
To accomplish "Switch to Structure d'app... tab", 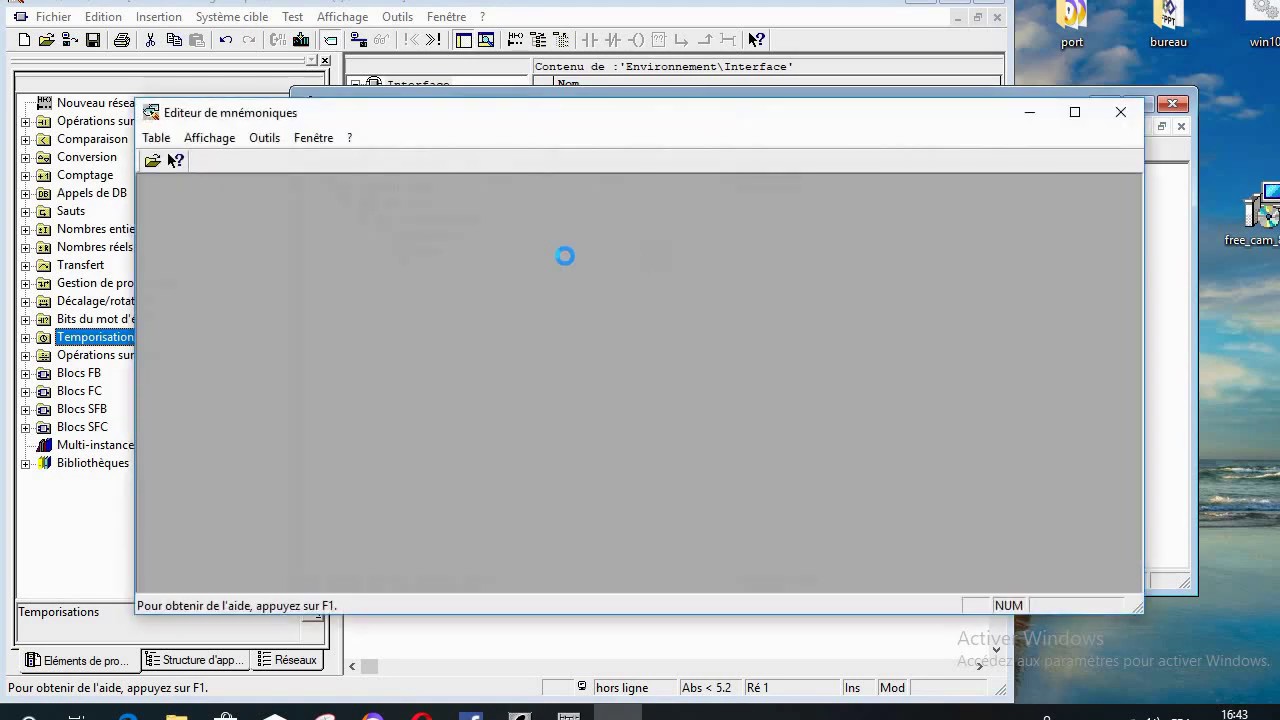I will tap(194, 660).
